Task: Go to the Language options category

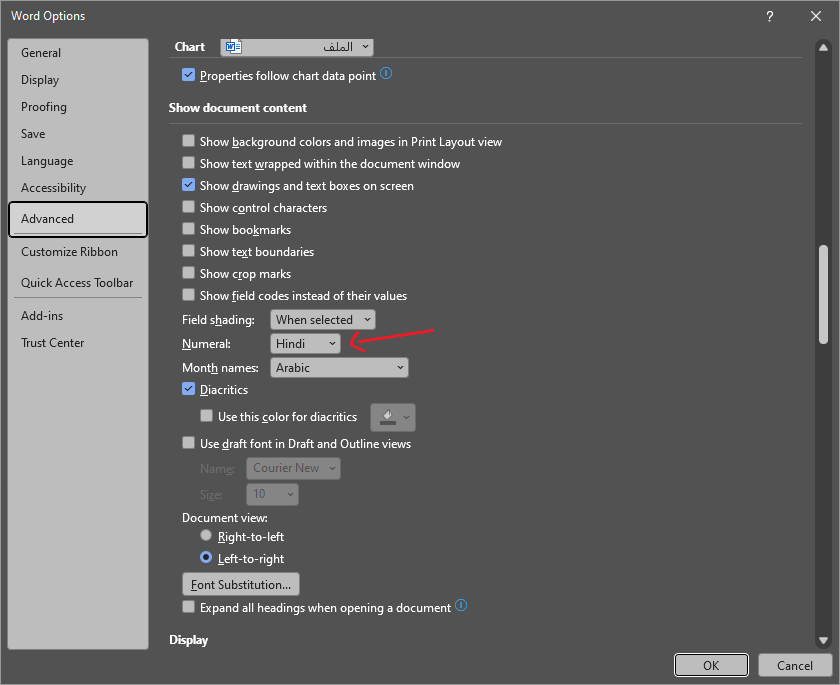Action: pyautogui.click(x=78, y=161)
